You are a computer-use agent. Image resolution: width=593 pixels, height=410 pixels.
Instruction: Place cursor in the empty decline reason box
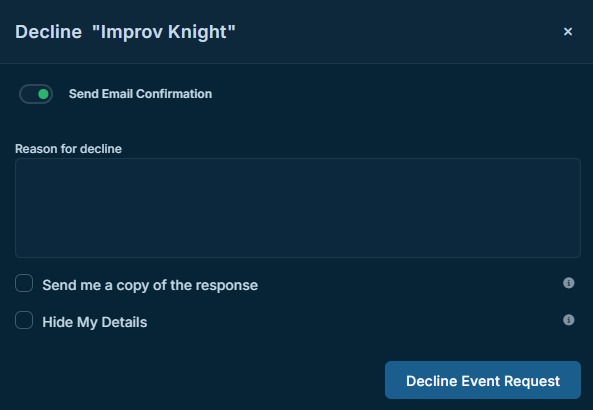tap(298, 208)
